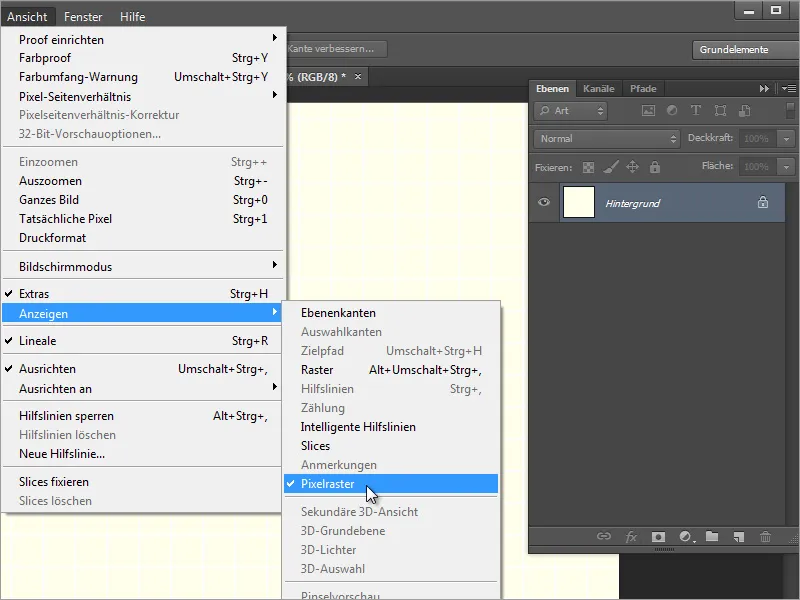Open the Fläche fill dropdown arrow
Viewport: 800px width, 600px height.
(x=786, y=167)
